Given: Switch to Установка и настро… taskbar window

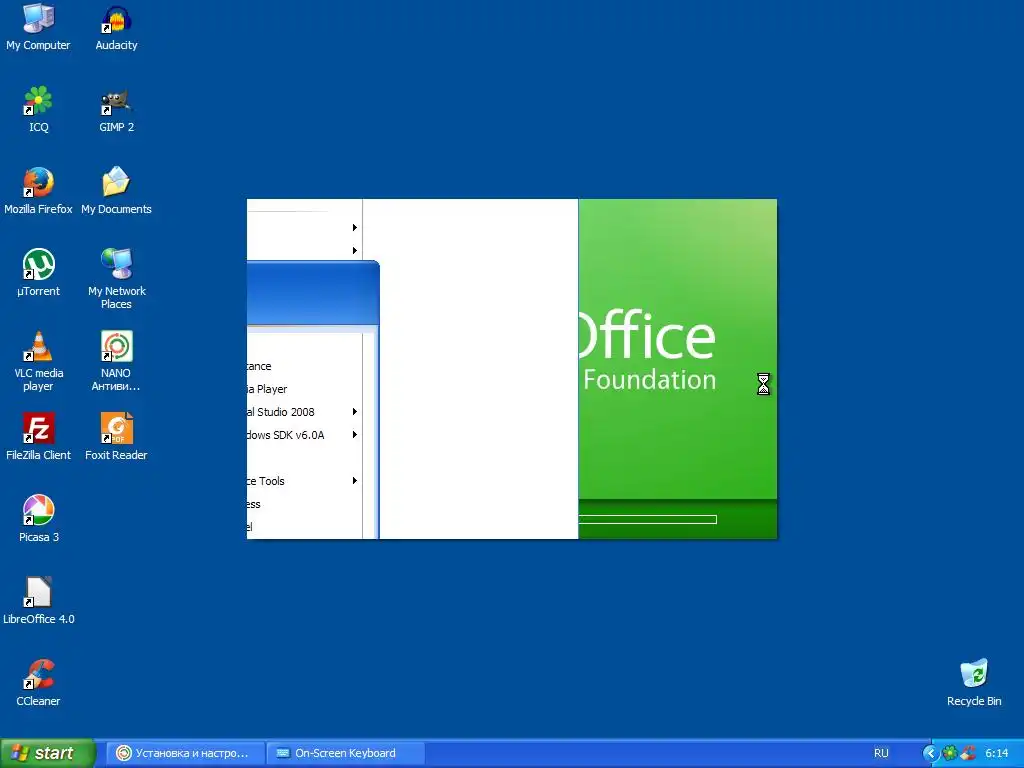Looking at the screenshot, I should [x=185, y=753].
